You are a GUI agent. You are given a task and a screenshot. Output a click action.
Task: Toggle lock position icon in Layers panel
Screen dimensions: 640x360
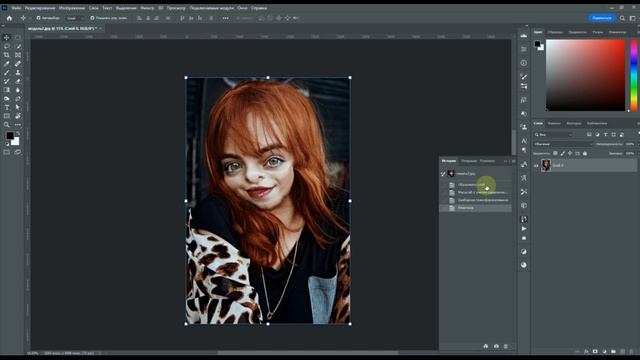pyautogui.click(x=570, y=153)
